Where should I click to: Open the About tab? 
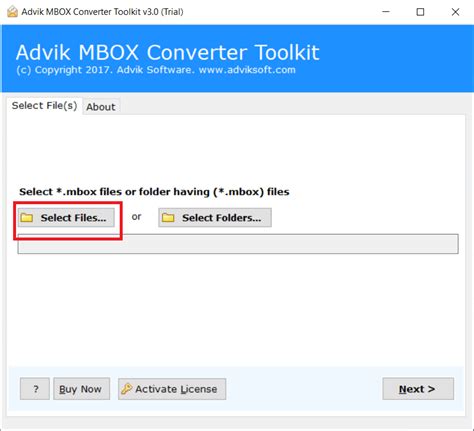click(x=101, y=107)
